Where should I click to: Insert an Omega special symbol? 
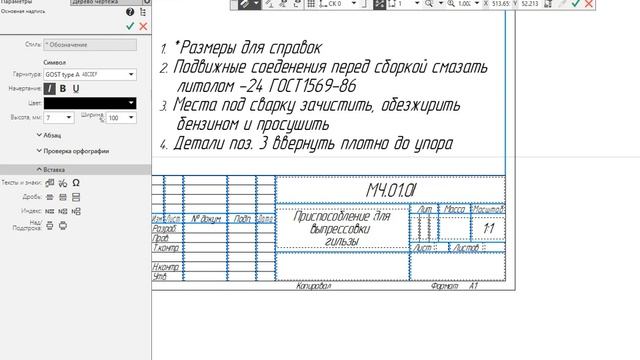(76, 183)
